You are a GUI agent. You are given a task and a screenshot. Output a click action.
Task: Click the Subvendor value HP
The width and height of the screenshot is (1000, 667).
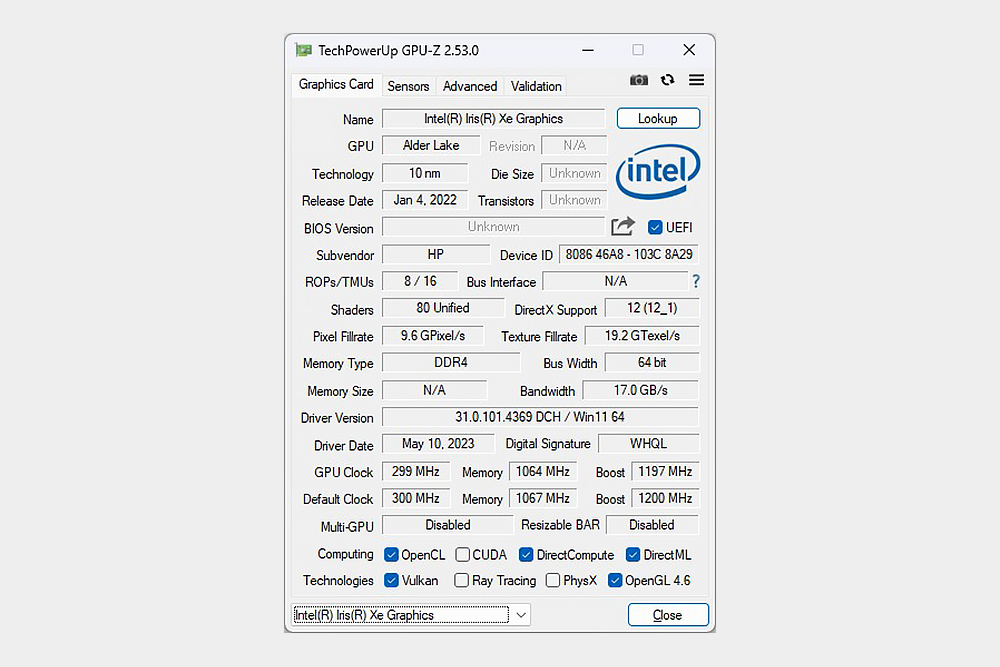(436, 254)
